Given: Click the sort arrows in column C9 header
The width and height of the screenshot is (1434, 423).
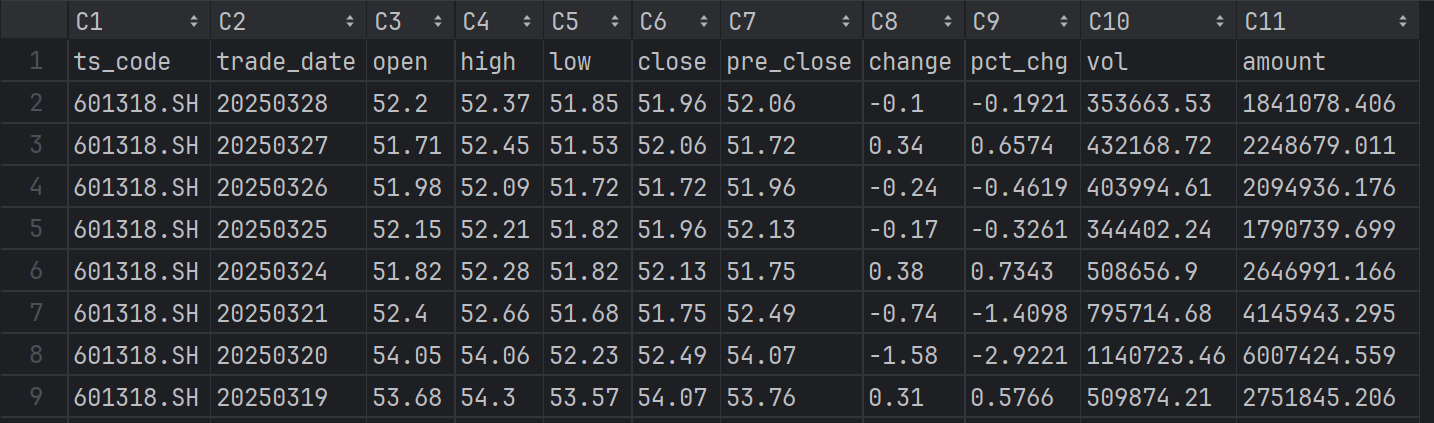Looking at the screenshot, I should (x=1064, y=21).
